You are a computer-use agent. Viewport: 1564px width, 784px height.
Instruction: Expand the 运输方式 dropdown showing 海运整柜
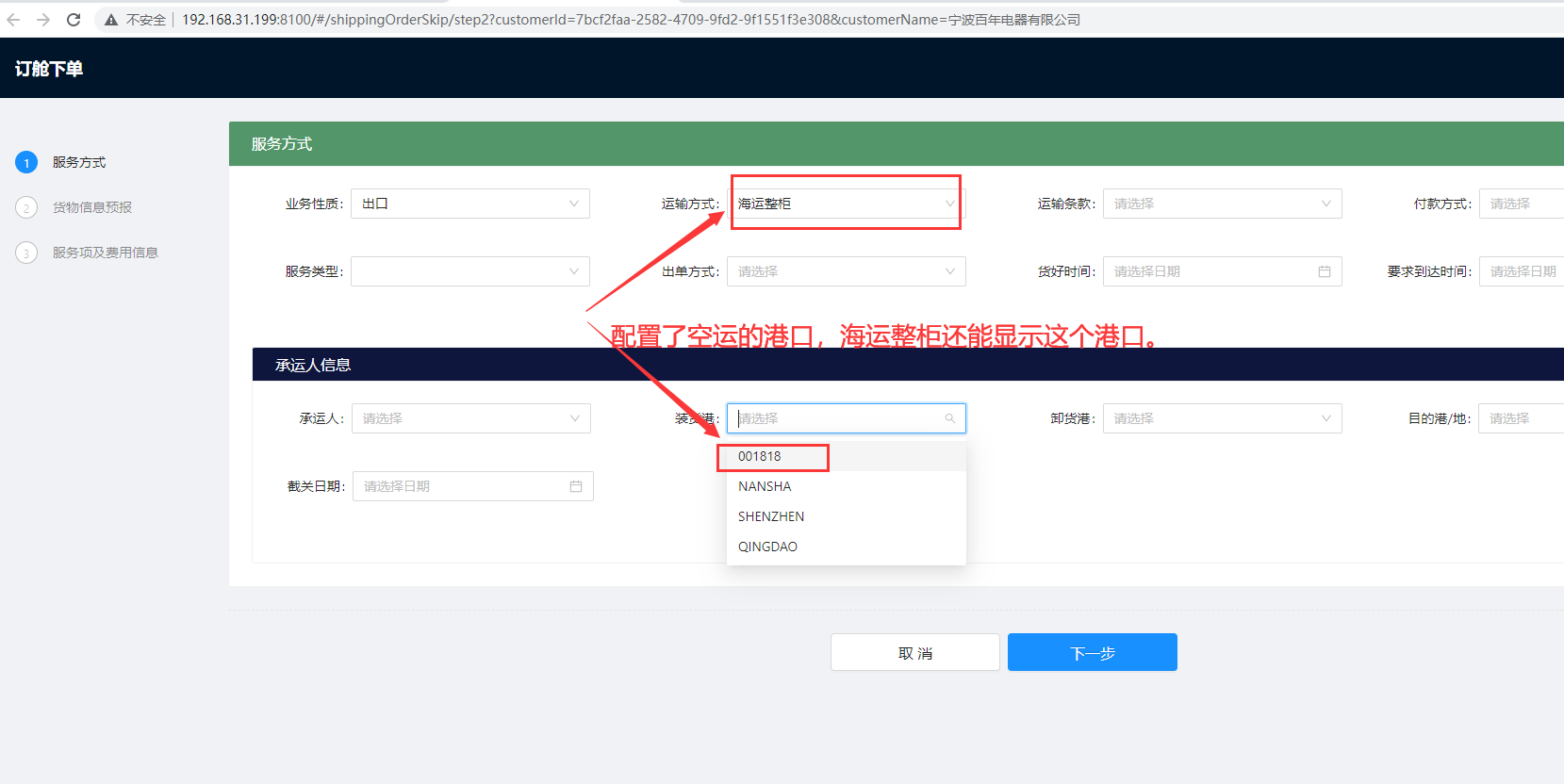tap(846, 204)
